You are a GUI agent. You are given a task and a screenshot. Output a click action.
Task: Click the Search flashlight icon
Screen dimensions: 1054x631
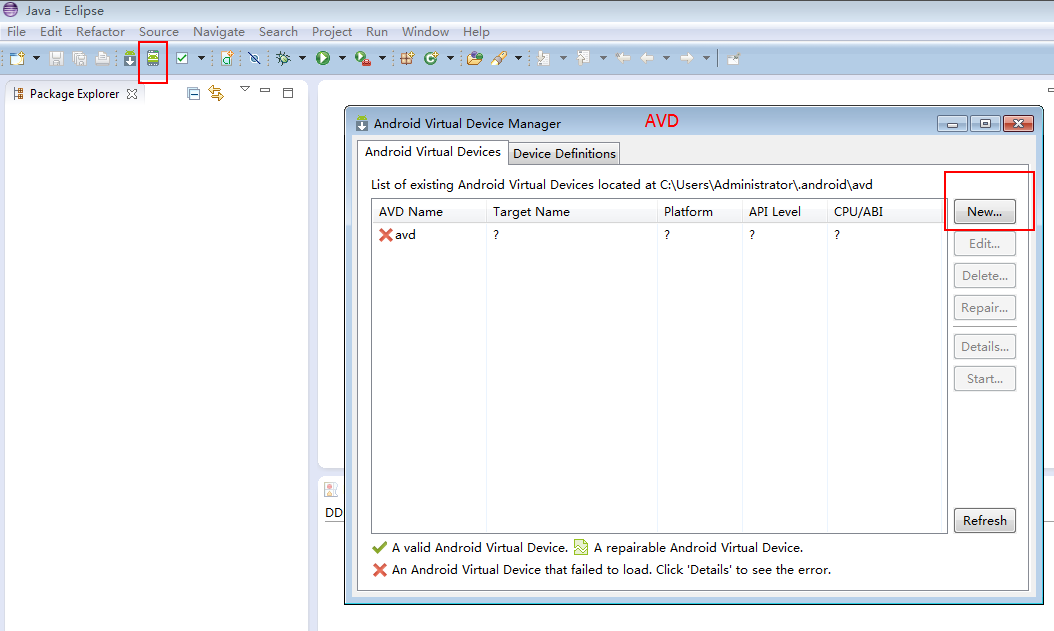tap(499, 58)
